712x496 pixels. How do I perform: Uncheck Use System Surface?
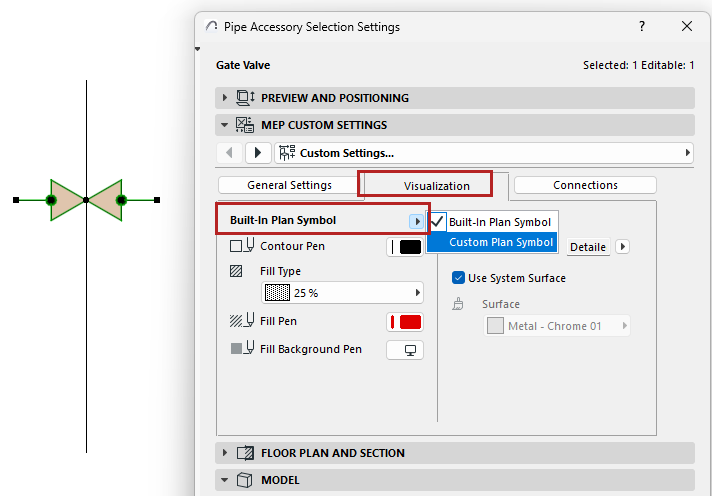pyautogui.click(x=458, y=278)
